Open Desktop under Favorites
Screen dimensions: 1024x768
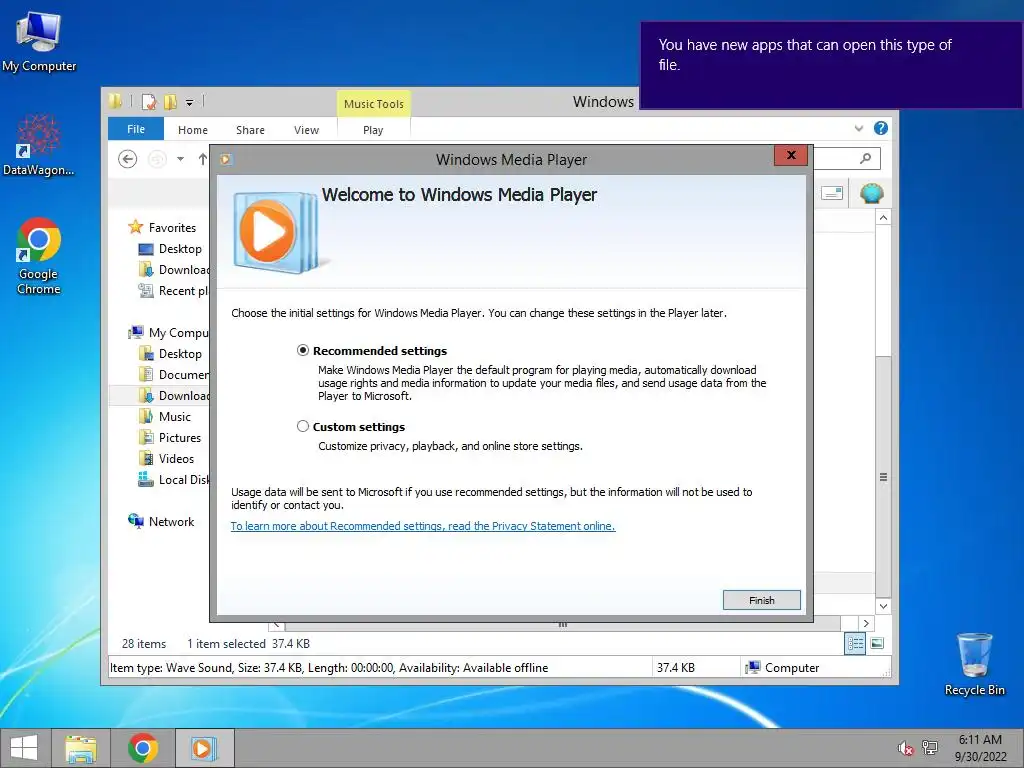[180, 249]
